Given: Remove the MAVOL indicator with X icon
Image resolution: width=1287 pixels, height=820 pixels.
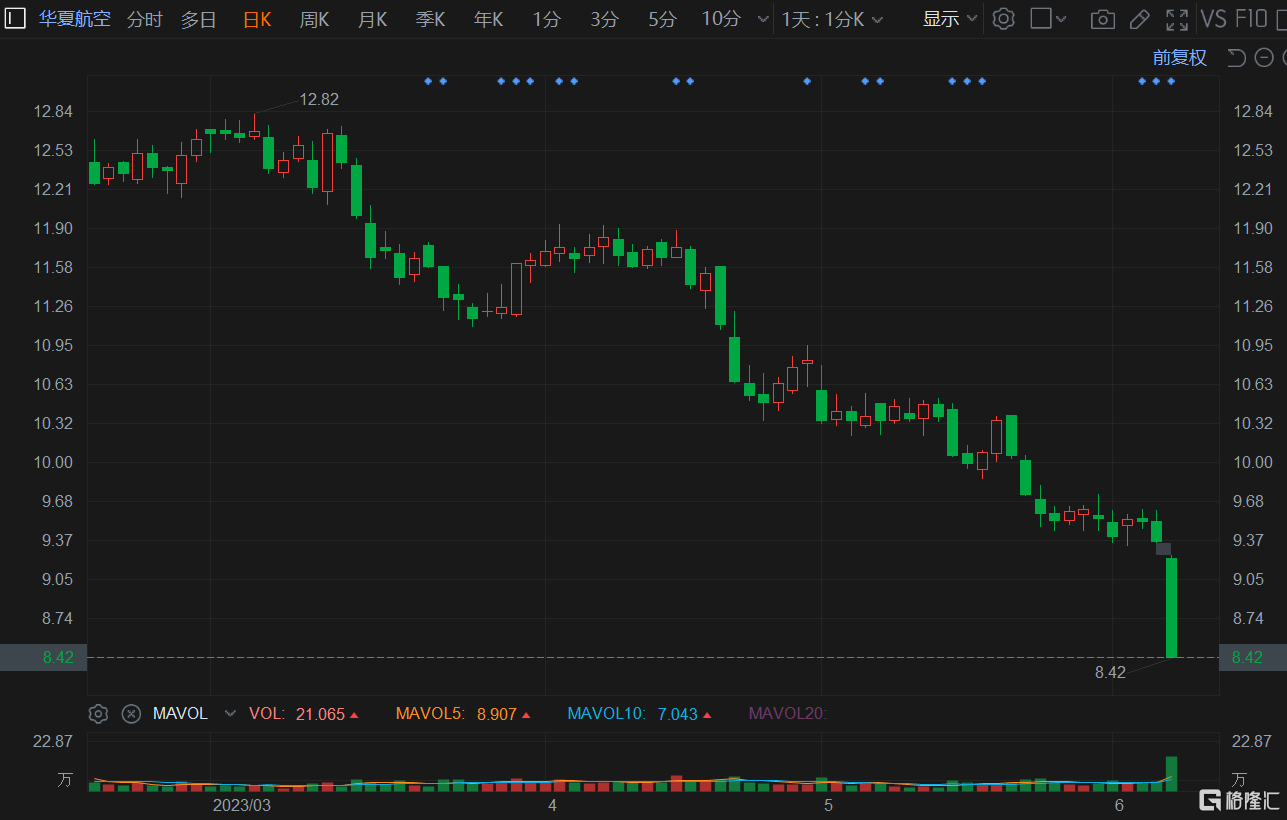Looking at the screenshot, I should 131,714.
